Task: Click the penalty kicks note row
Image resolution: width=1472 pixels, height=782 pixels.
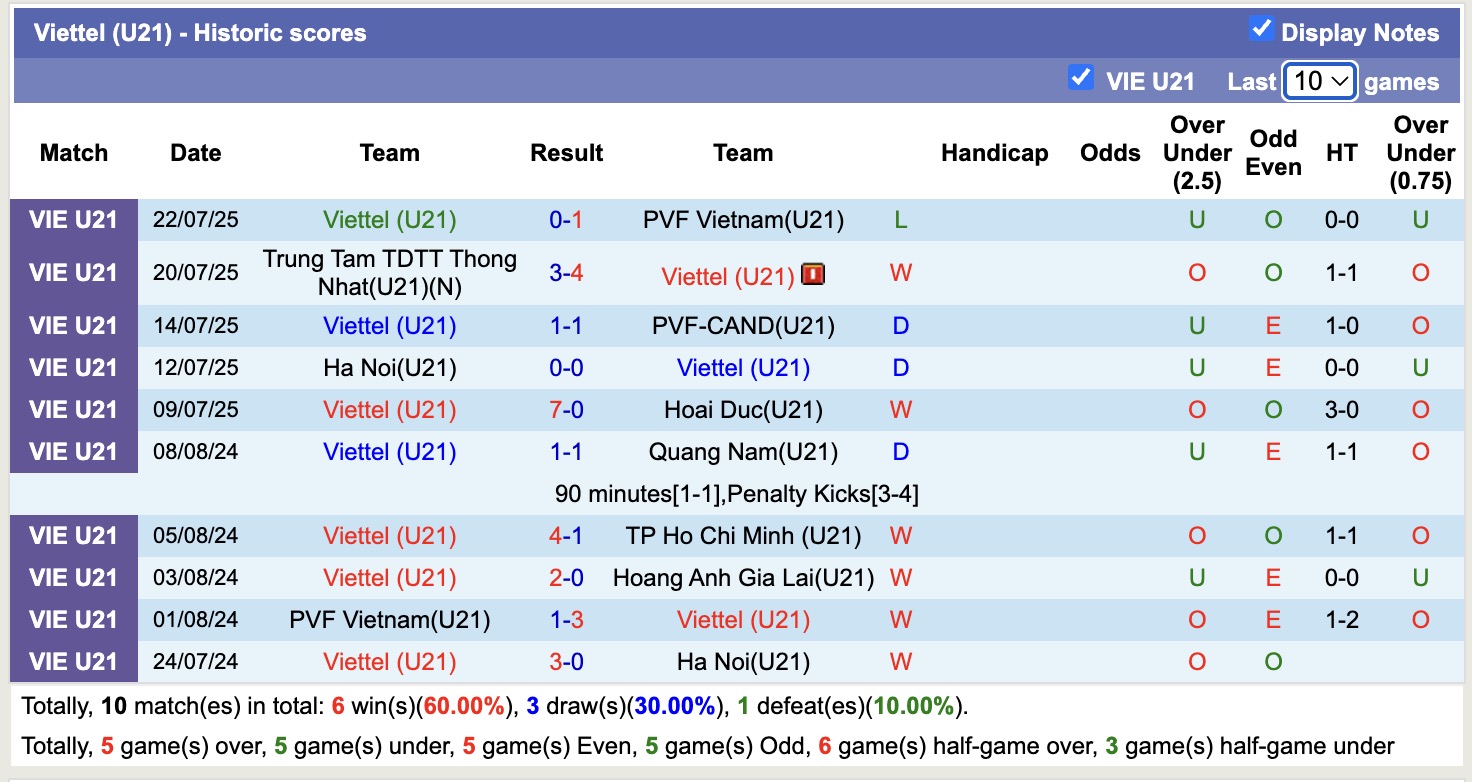Action: click(x=736, y=493)
